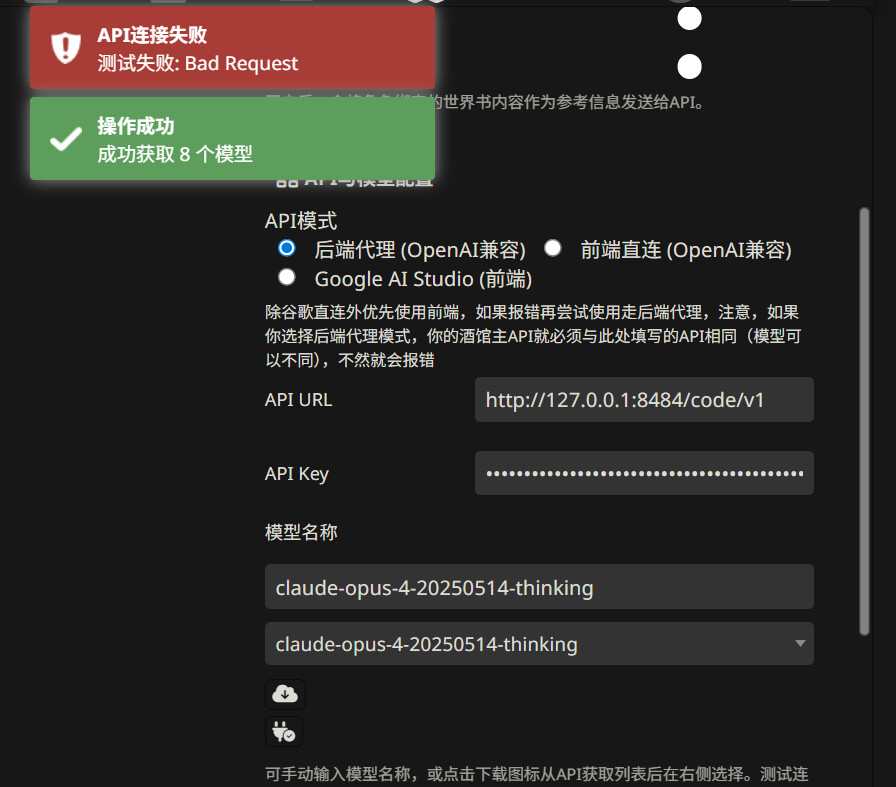Choose the Google AI Studio (前端) radio option
Viewport: 896px width, 787px height.
(x=287, y=276)
